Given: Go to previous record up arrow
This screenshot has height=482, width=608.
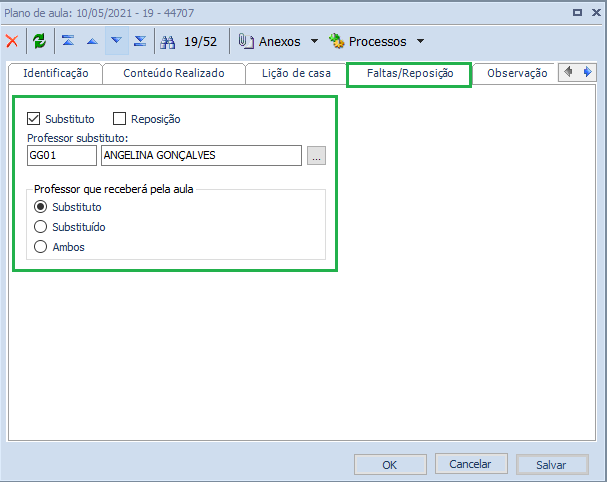Looking at the screenshot, I should click(x=92, y=41).
